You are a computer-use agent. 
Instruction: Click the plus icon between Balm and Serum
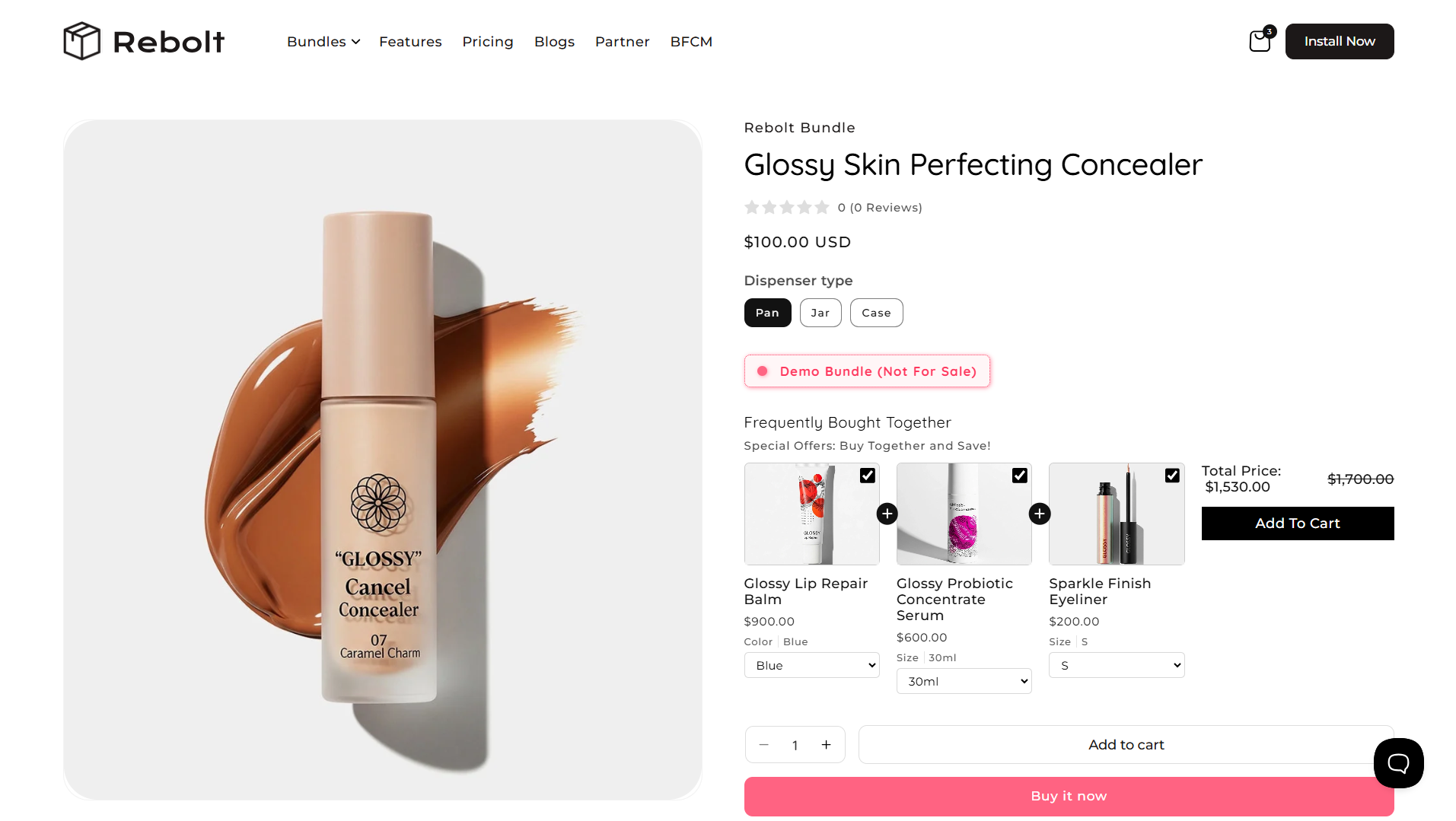coord(887,514)
